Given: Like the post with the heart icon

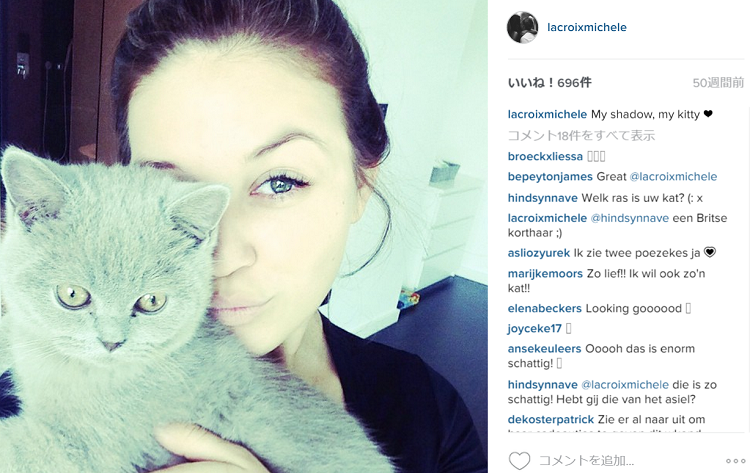Looking at the screenshot, I should pyautogui.click(x=519, y=461).
